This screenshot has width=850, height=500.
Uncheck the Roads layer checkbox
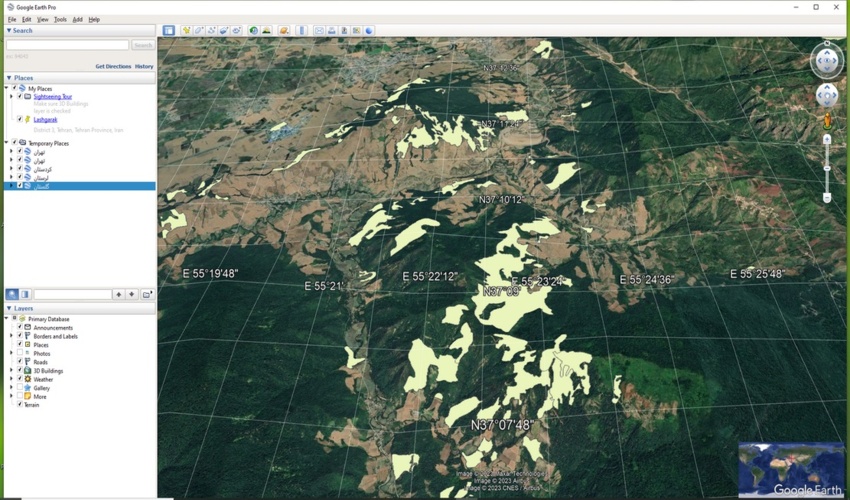pyautogui.click(x=19, y=362)
